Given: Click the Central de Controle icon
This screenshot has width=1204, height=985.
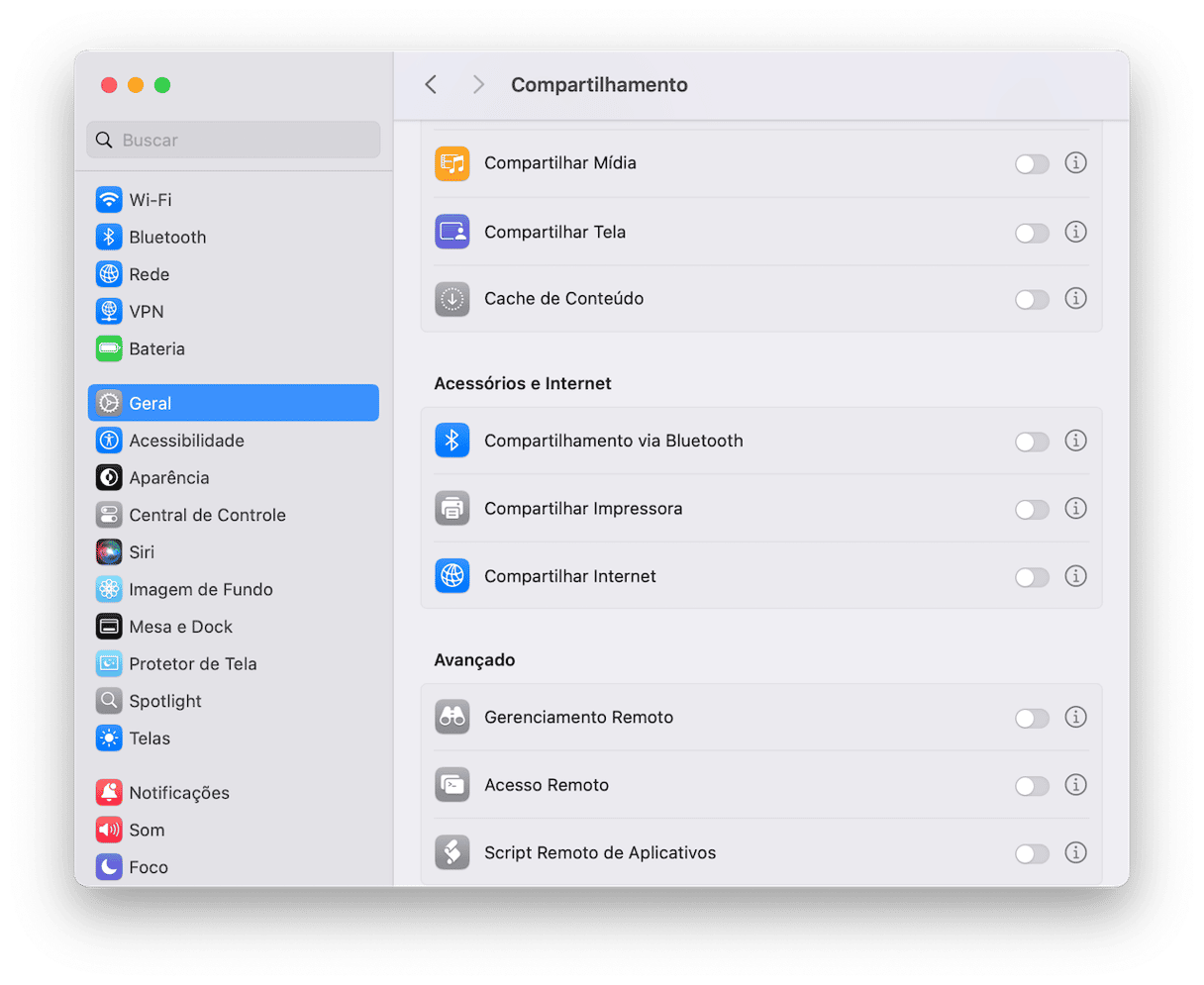Looking at the screenshot, I should [109, 515].
